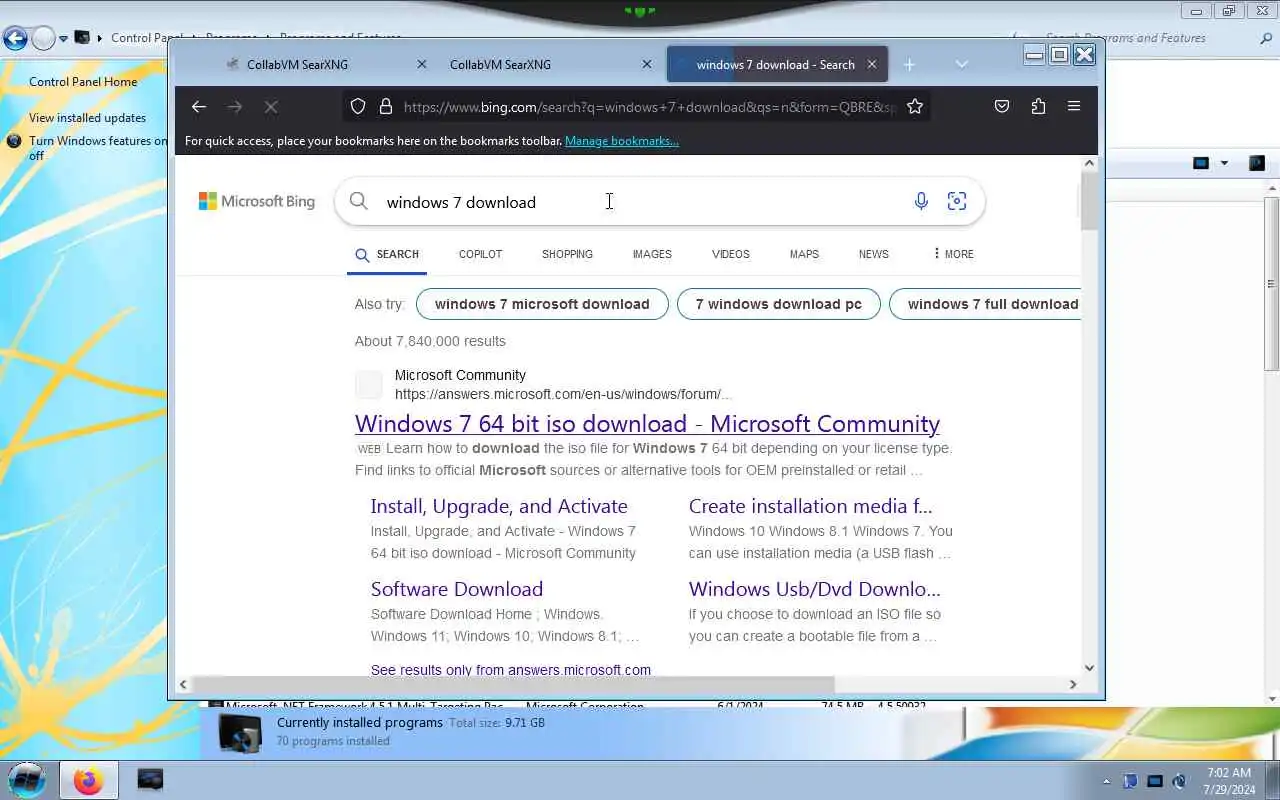
Task: Open the IMAGES search tab
Action: point(652,254)
